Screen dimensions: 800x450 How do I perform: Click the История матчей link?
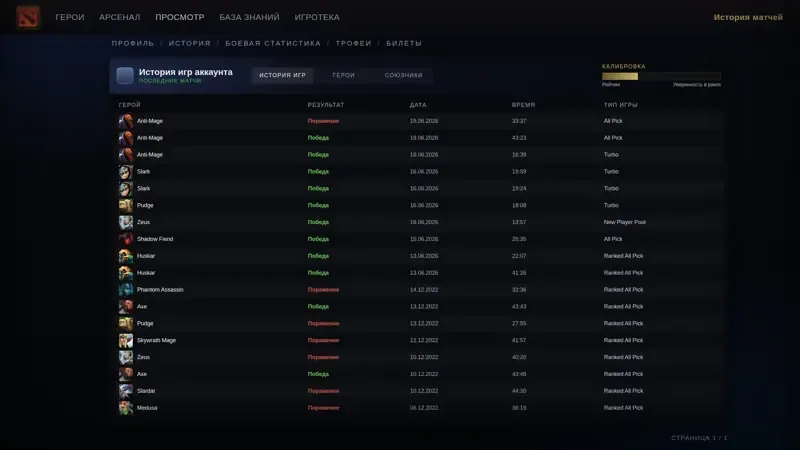[748, 17]
